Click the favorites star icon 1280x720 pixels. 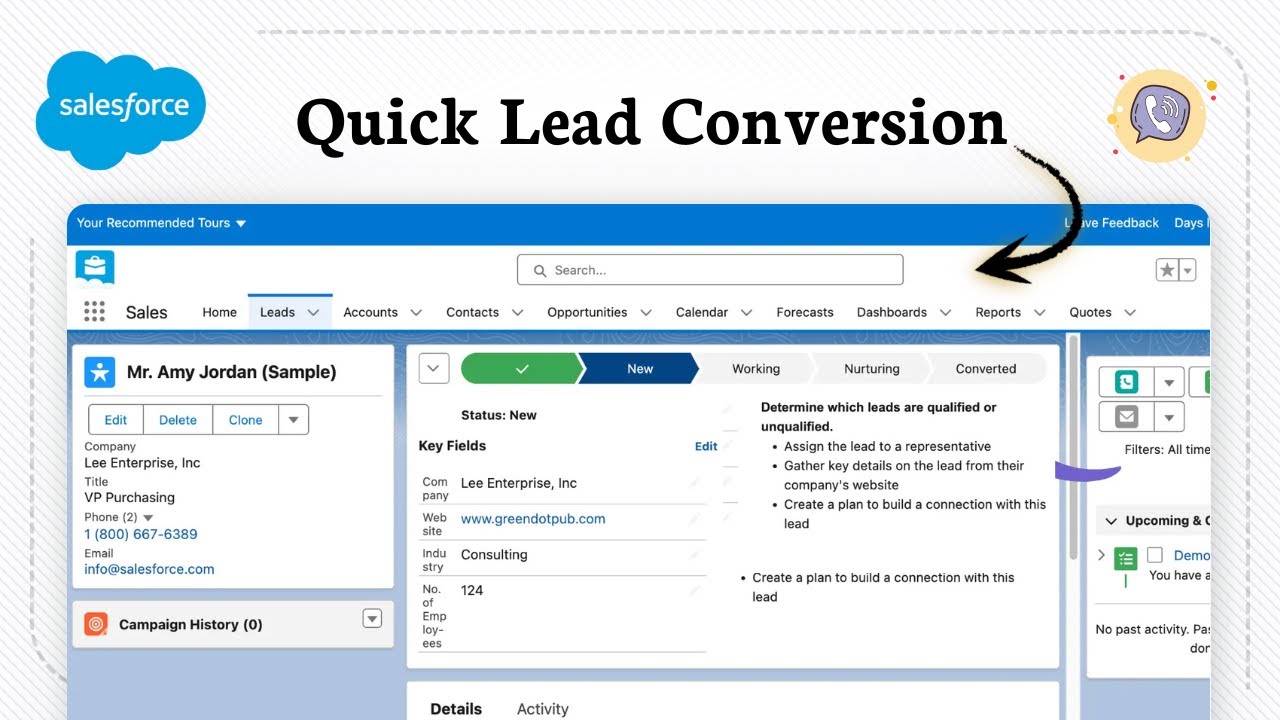[1167, 270]
